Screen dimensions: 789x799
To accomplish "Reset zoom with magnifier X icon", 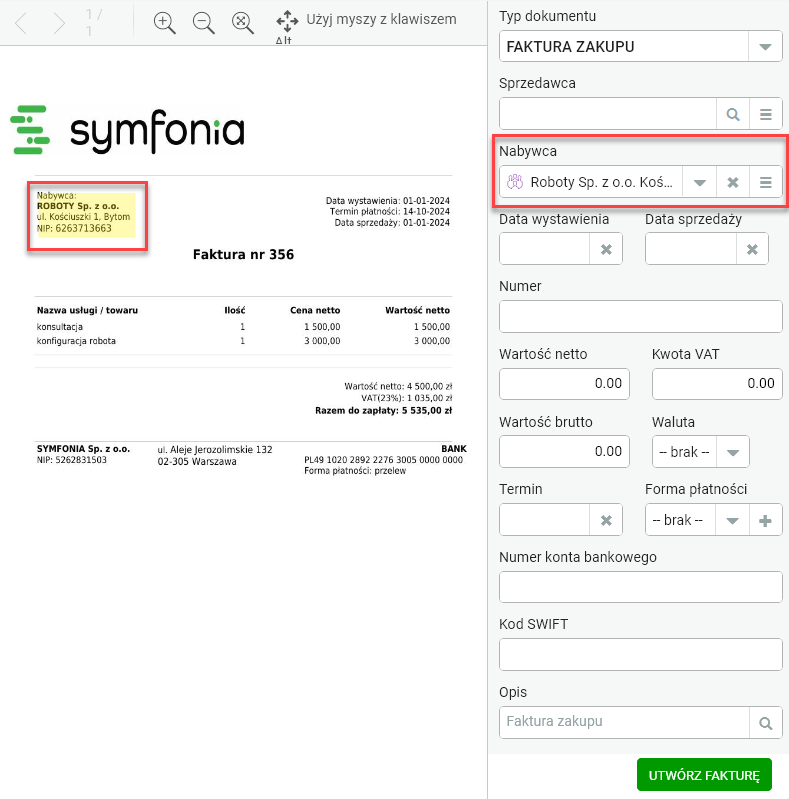I will pos(243,23).
